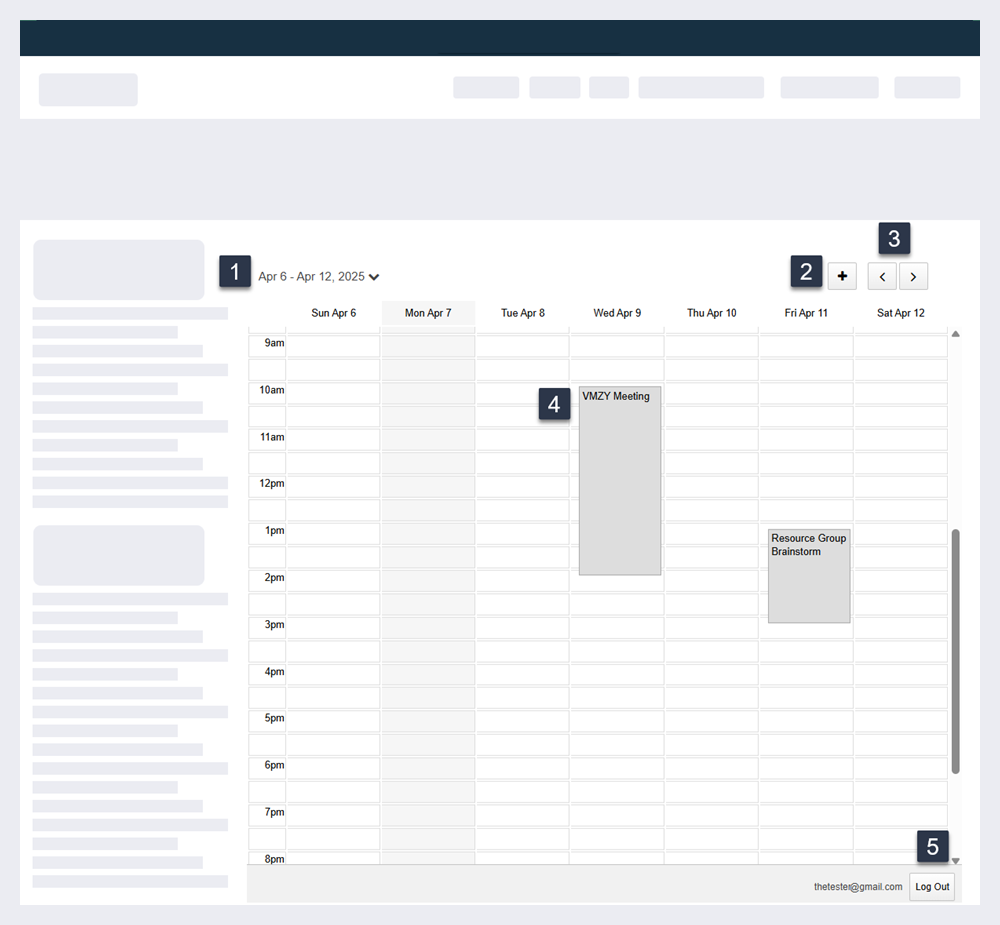Screen dimensions: 1000x925
Task: Open the VMZY Meeting event
Action: tap(619, 480)
